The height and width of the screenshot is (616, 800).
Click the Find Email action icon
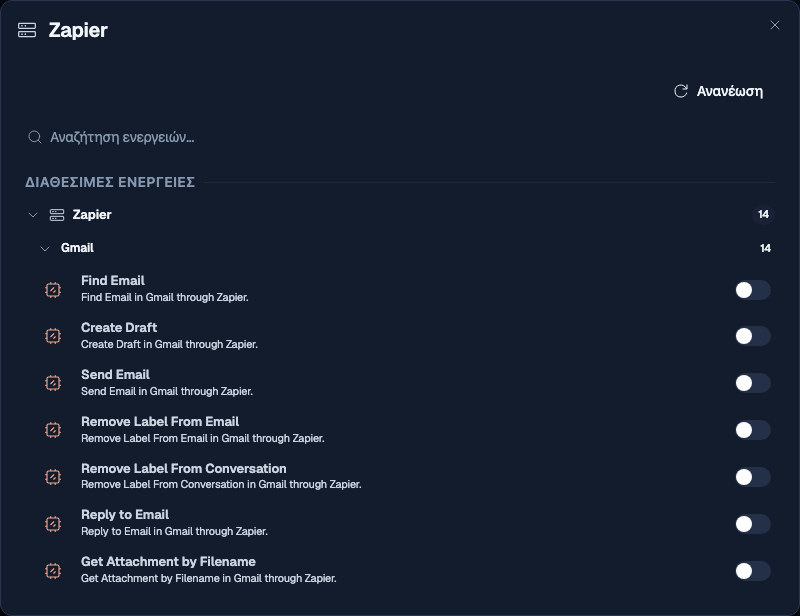point(53,290)
